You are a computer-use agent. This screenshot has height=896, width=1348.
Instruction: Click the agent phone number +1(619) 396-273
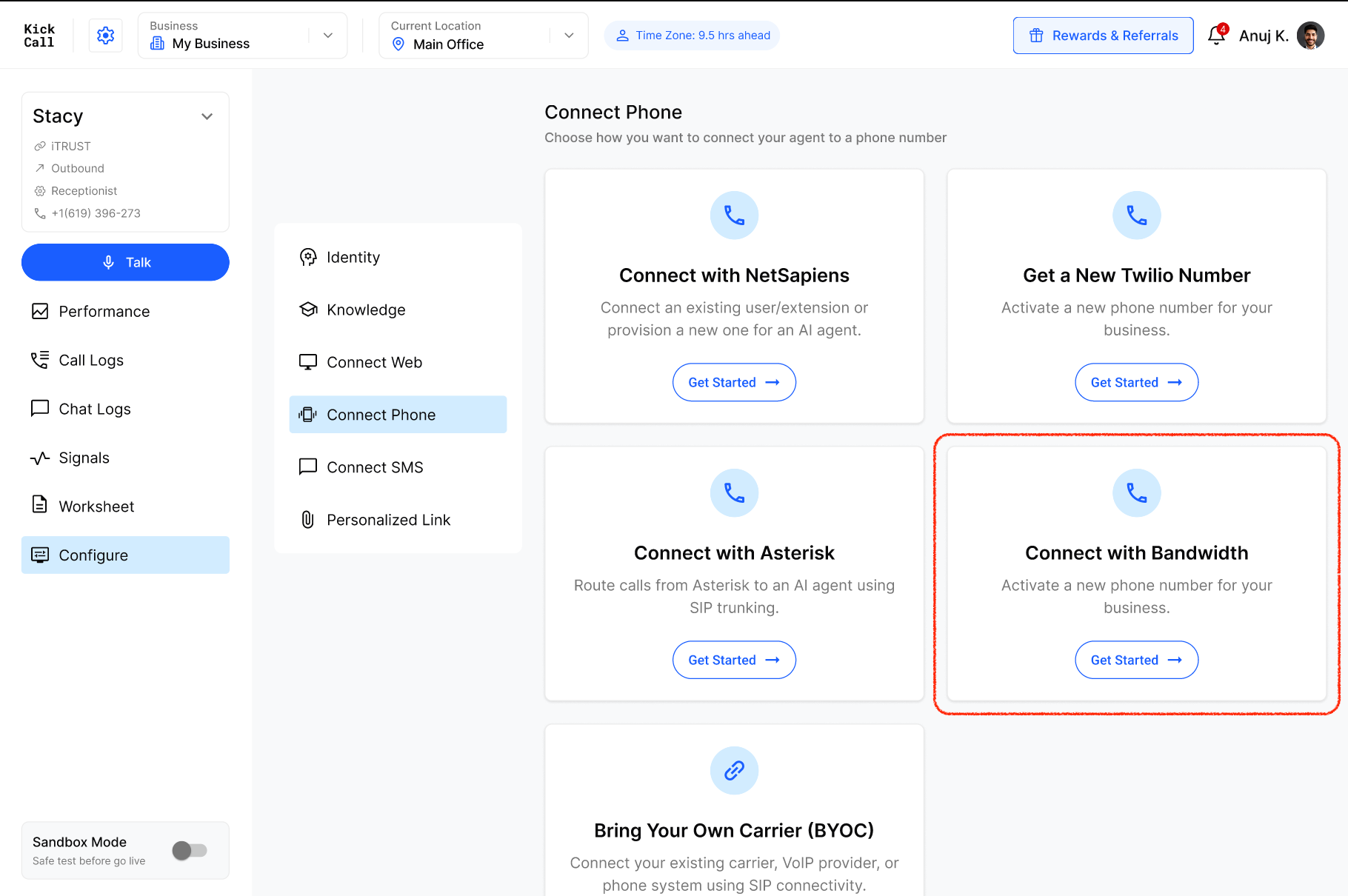tap(96, 213)
